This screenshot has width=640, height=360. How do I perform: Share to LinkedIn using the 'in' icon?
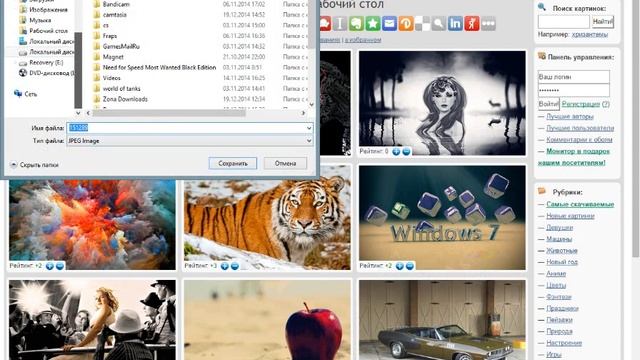[x=455, y=24]
